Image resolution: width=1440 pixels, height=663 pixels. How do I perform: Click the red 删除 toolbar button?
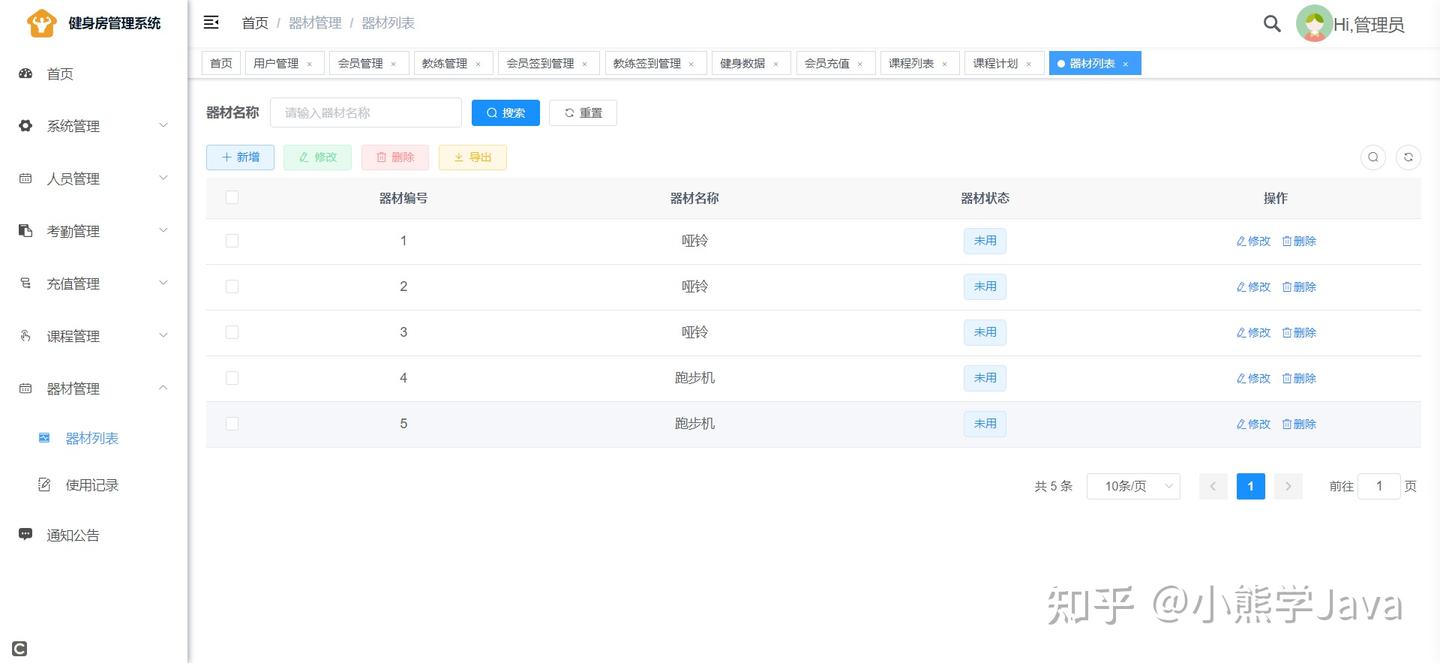point(395,157)
